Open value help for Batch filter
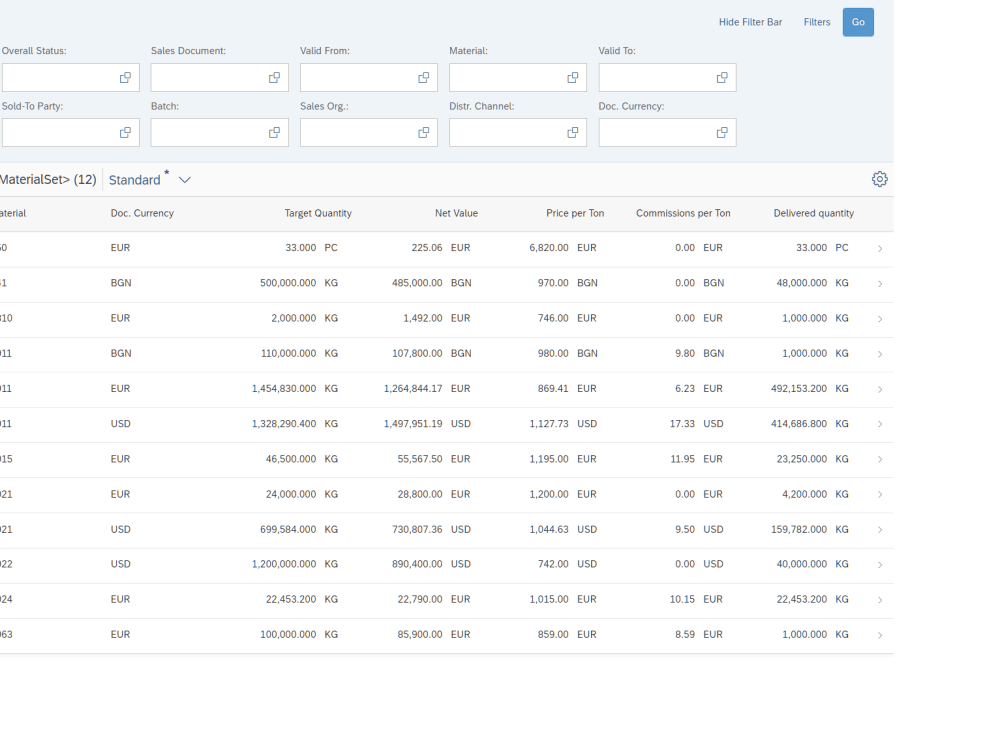1000x750 pixels. click(x=274, y=132)
